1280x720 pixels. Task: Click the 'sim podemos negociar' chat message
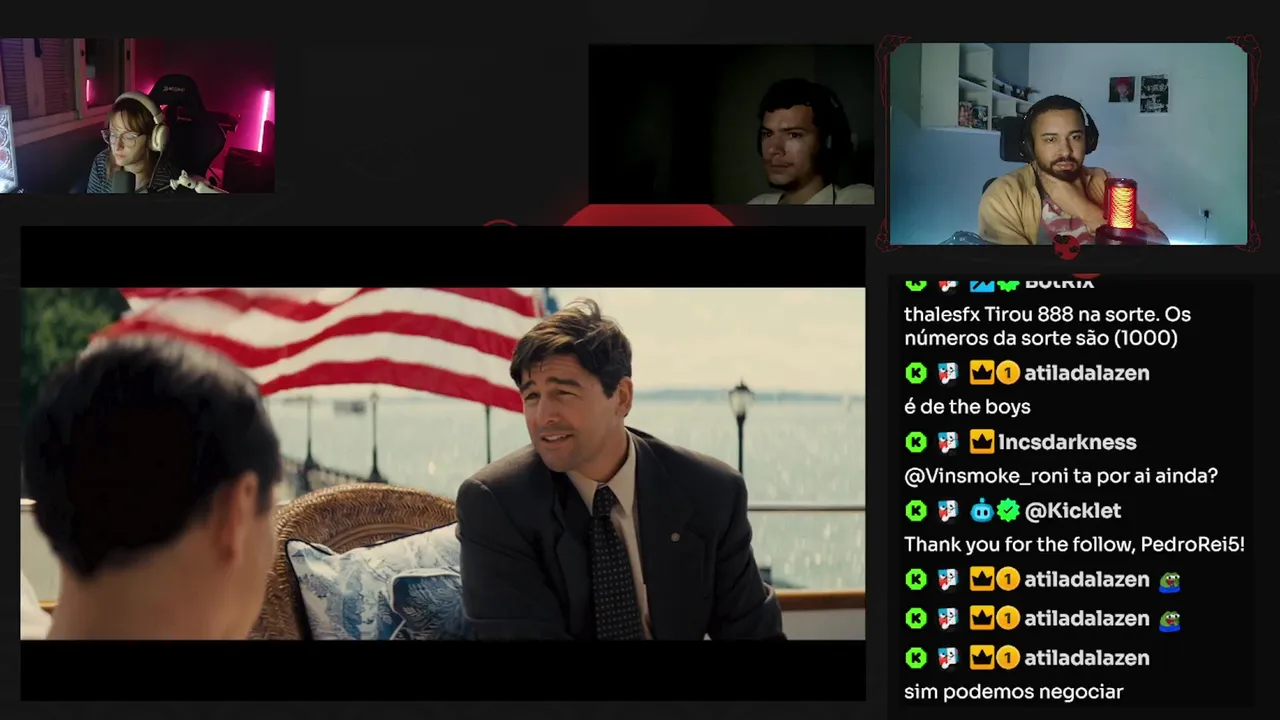coord(1014,691)
